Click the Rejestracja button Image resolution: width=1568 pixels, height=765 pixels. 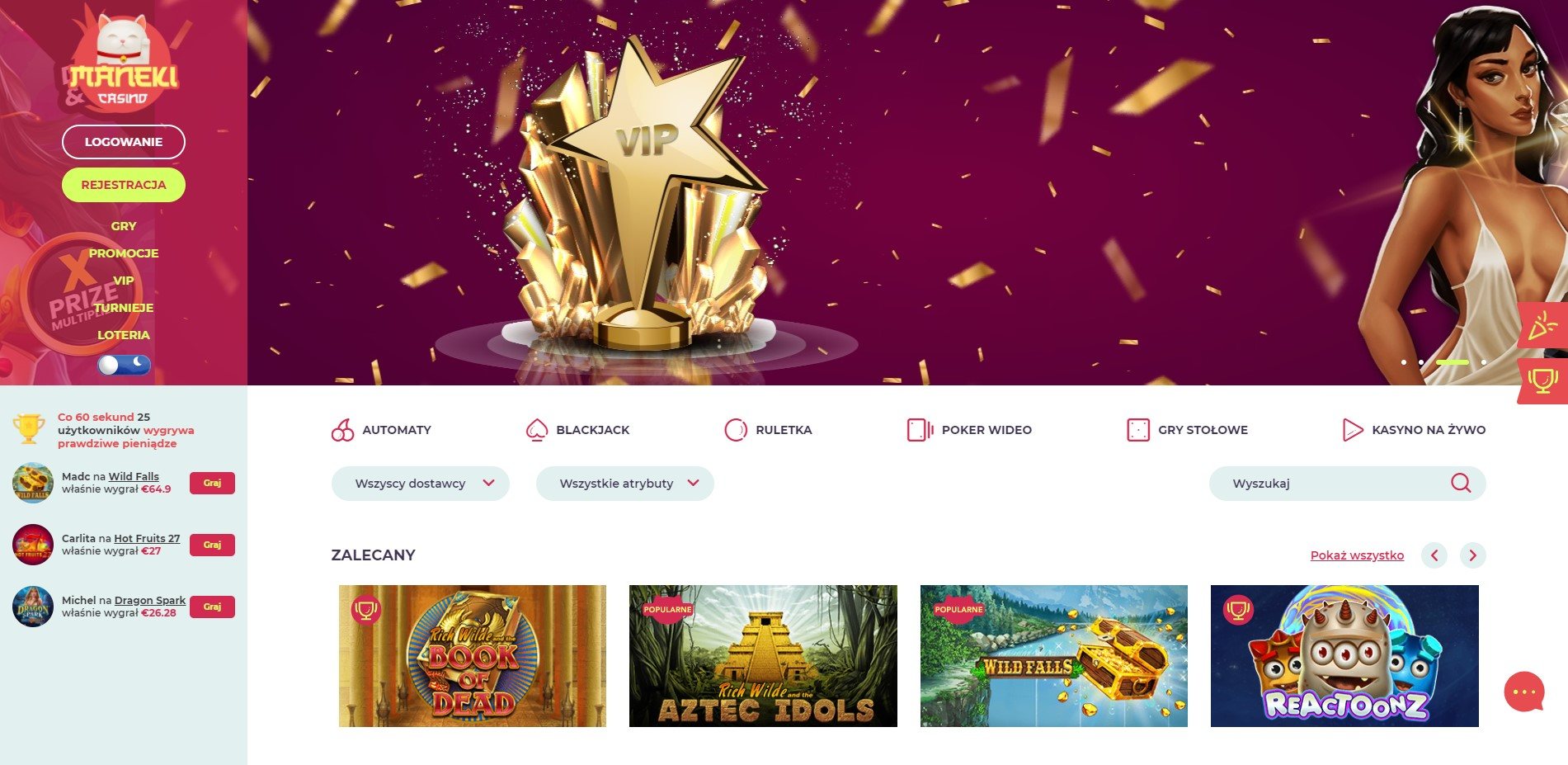124,185
